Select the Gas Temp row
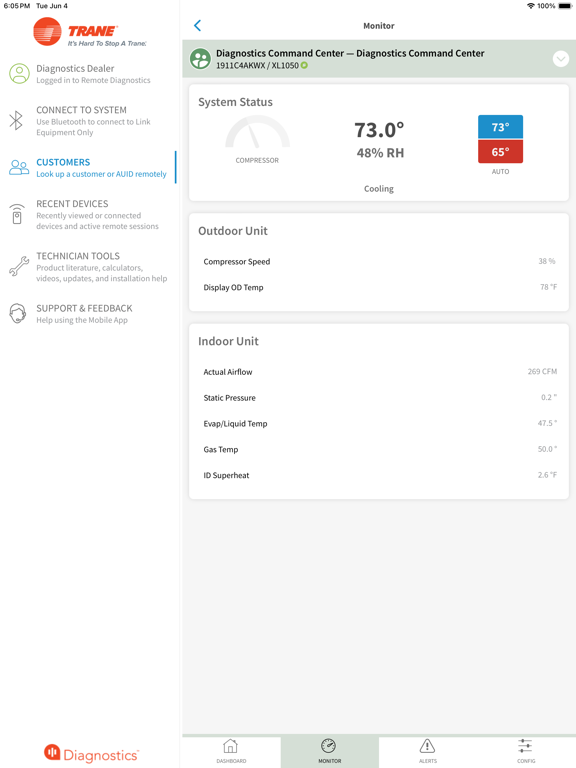Viewport: 576px width, 768px height. (379, 450)
